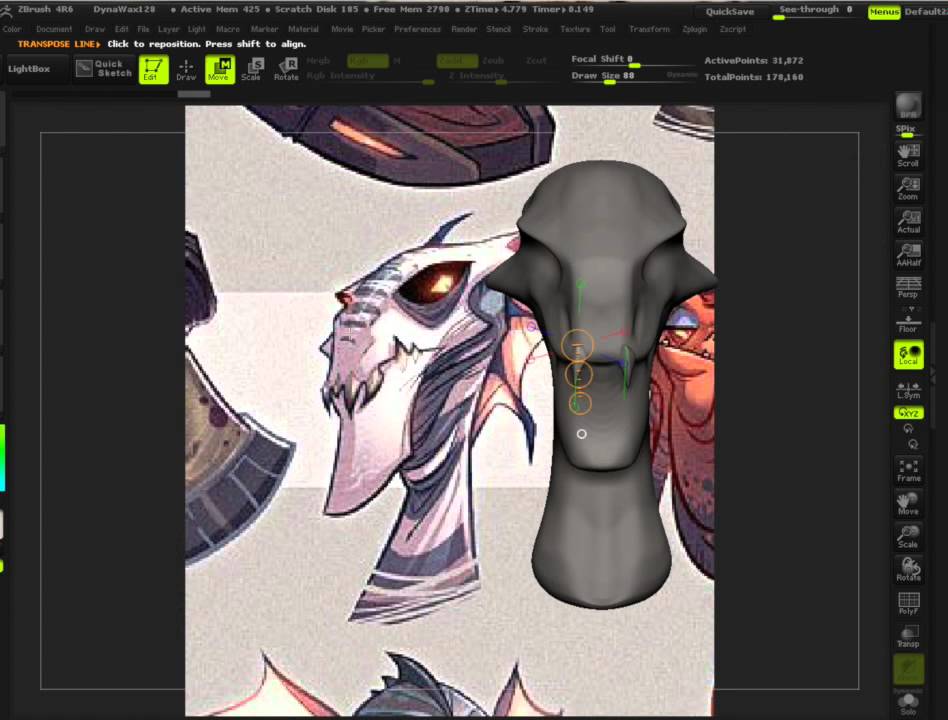
Task: Enable the Zcut mode
Action: coord(536,60)
